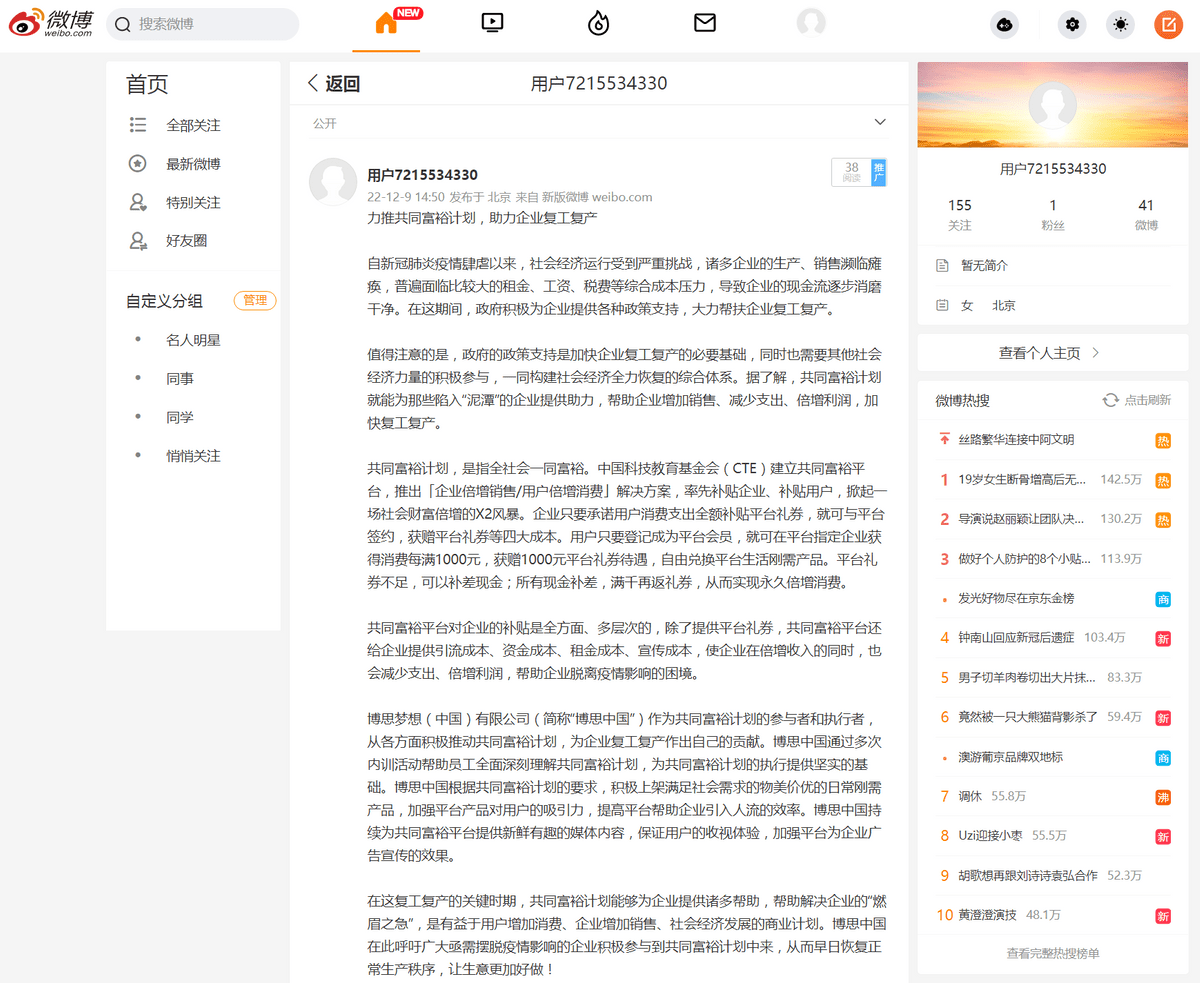Go back using the 返回 button

(333, 84)
